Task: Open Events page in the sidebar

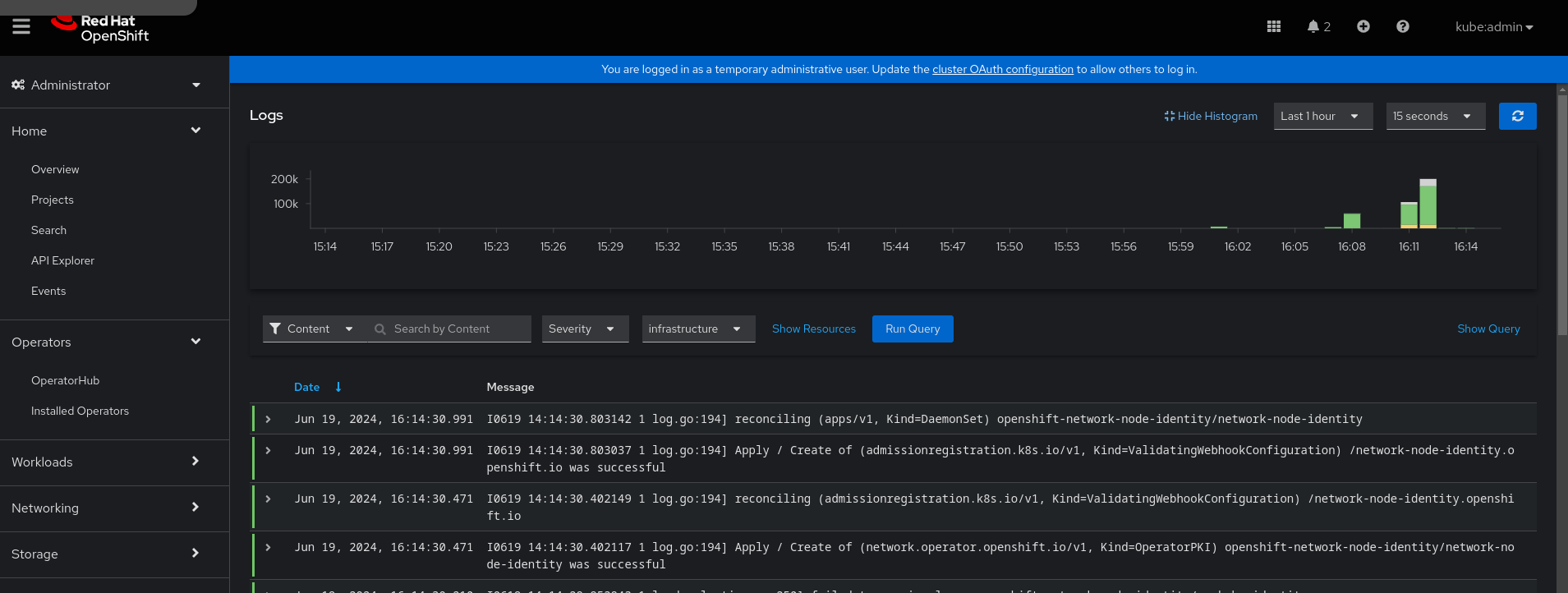Action: pos(48,292)
